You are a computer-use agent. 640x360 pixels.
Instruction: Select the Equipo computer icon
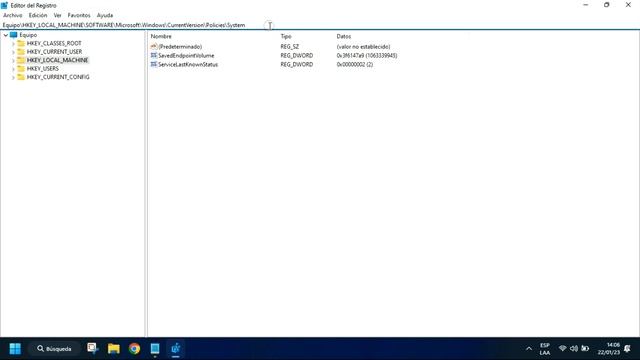click(13, 35)
